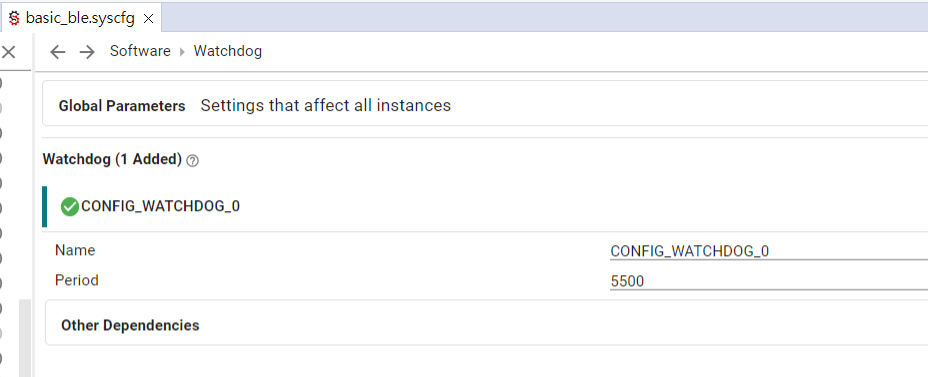Switch to the basic_ble.syscfg tab

pyautogui.click(x=80, y=18)
